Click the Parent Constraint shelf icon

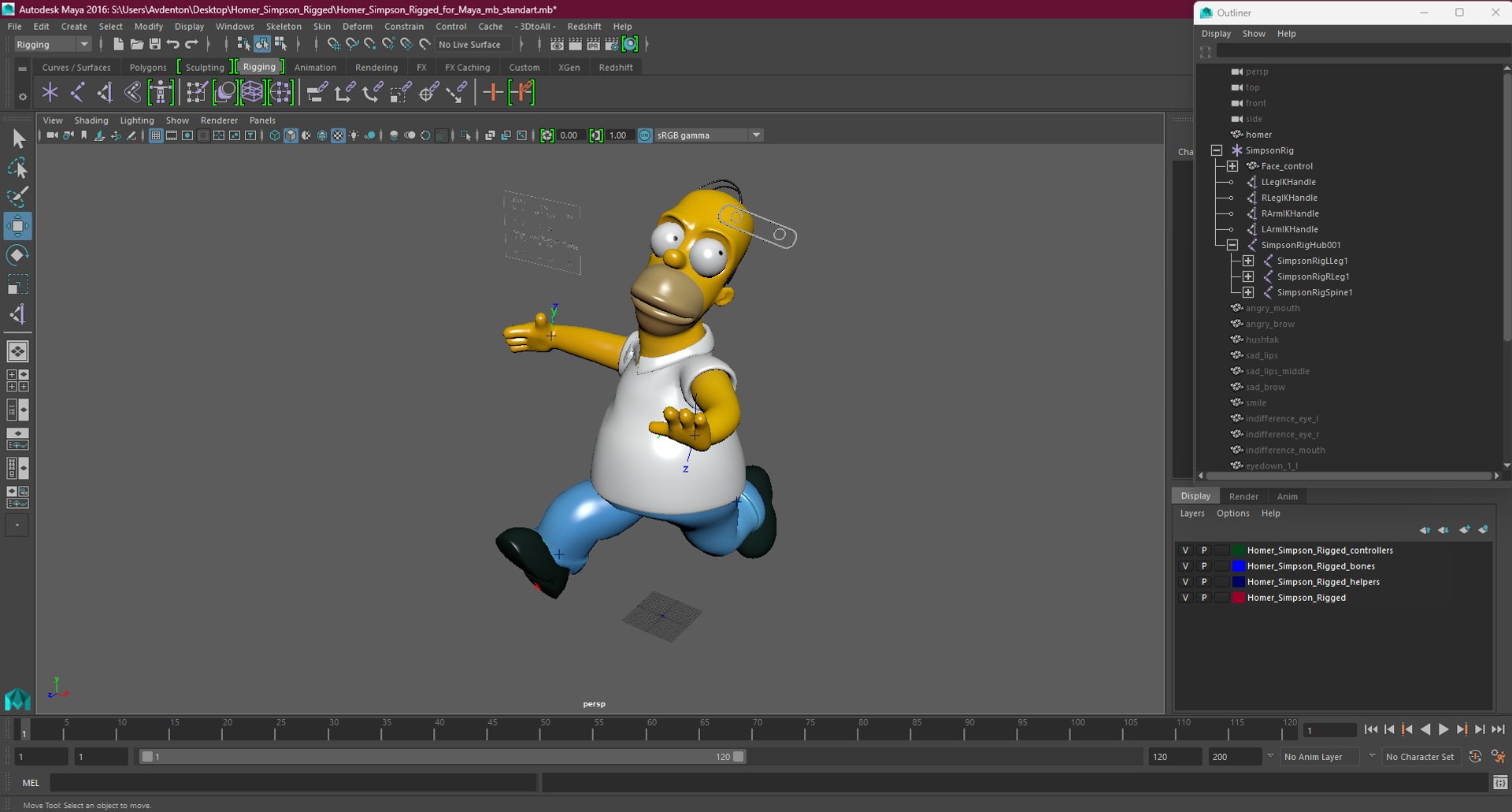317,92
